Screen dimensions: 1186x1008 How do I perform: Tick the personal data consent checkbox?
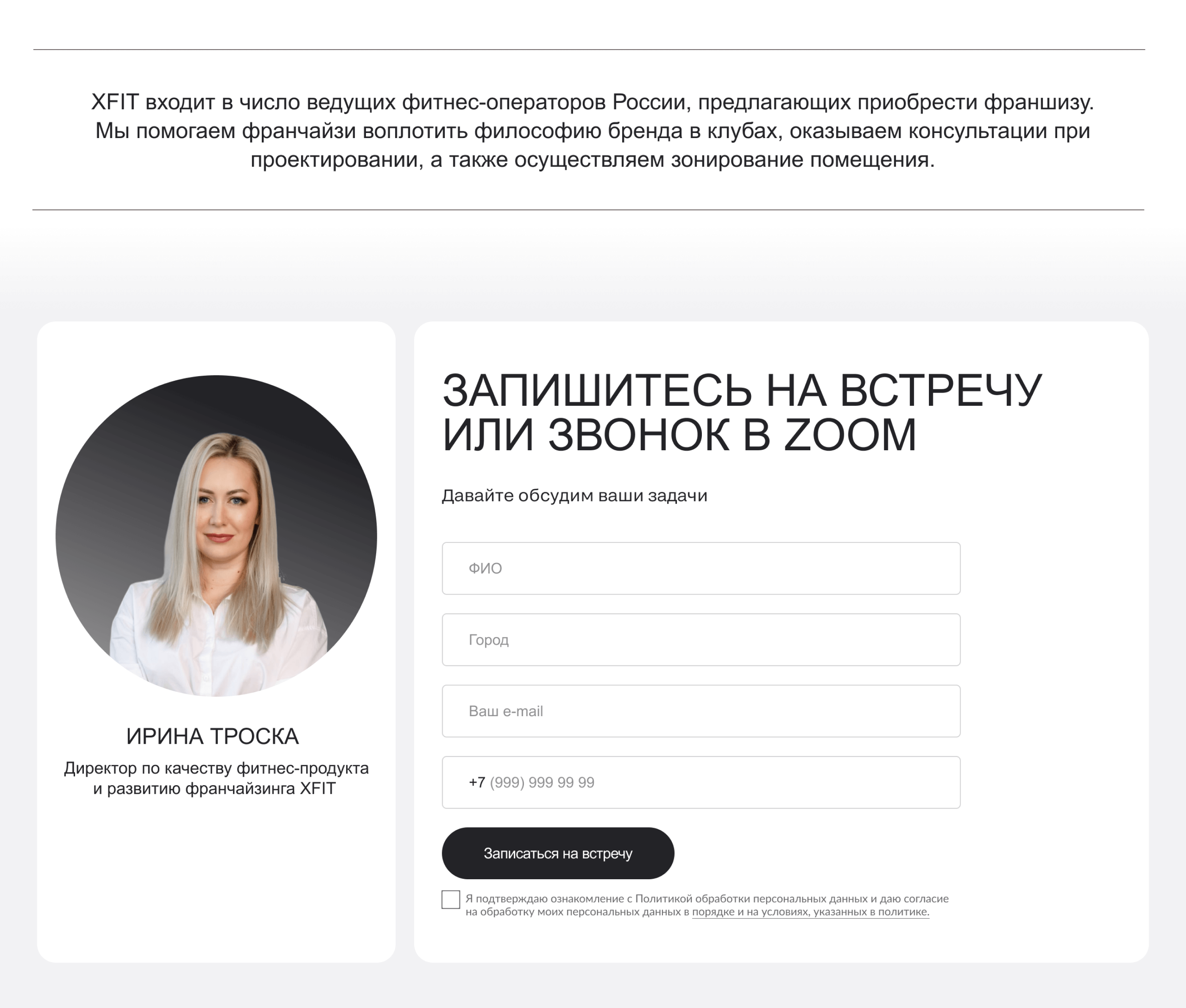point(450,899)
